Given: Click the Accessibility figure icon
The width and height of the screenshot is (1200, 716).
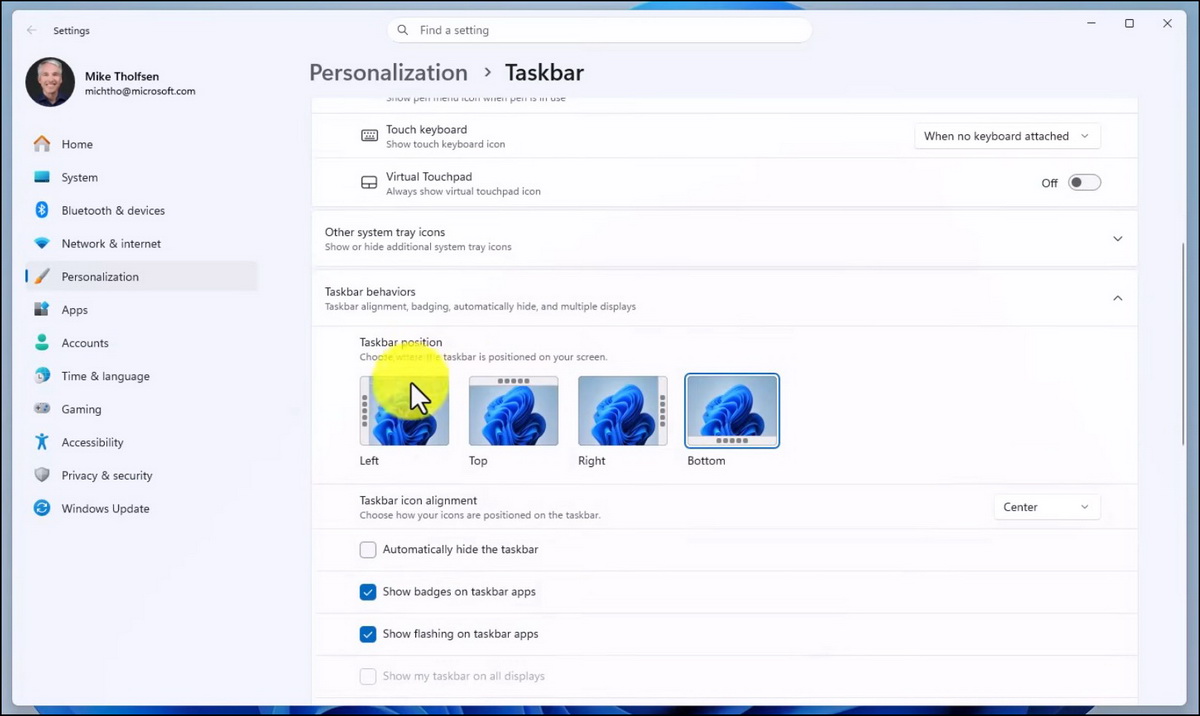Looking at the screenshot, I should [42, 441].
